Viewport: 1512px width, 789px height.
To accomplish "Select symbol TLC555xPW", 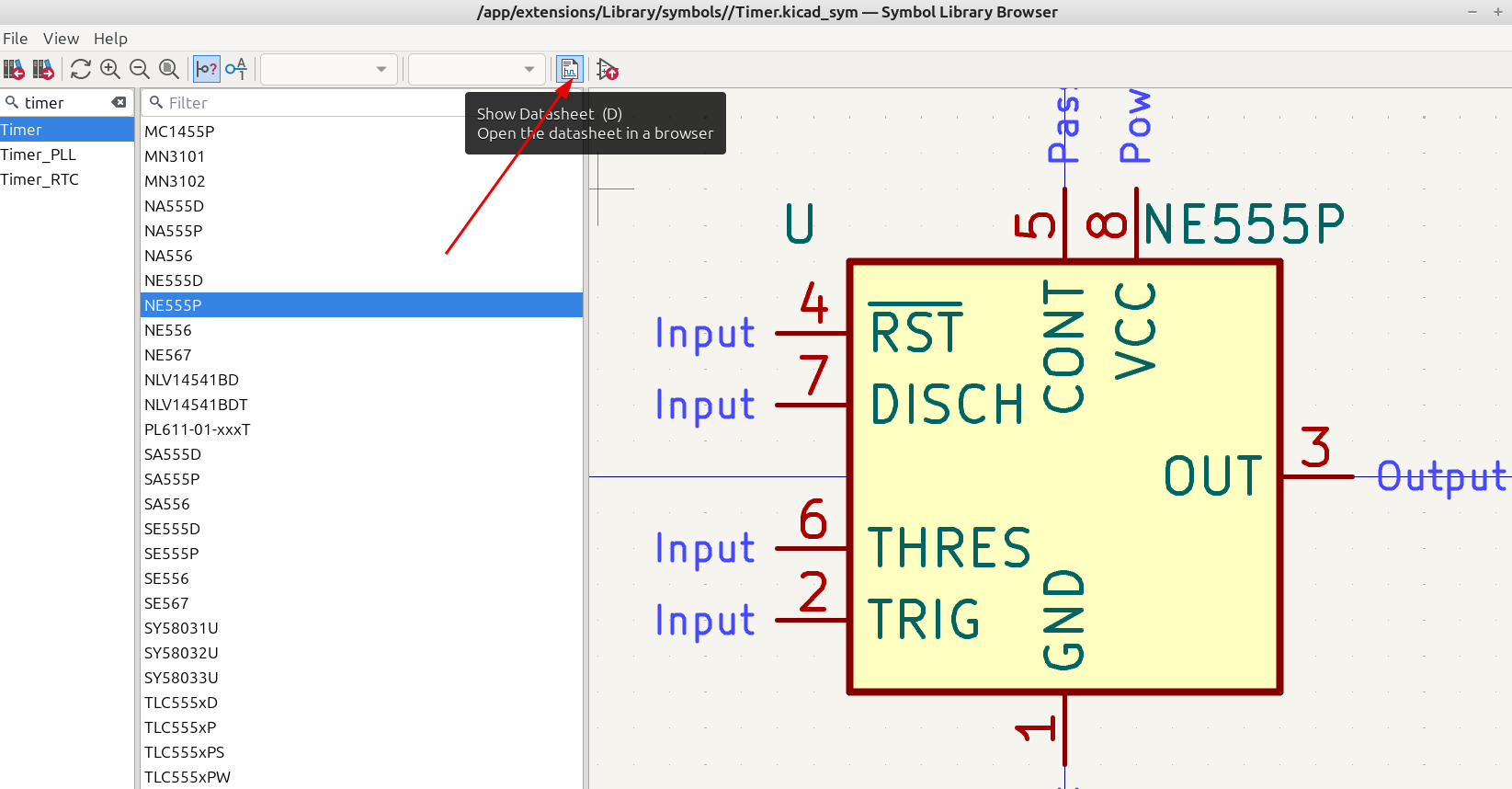I will pos(362,777).
